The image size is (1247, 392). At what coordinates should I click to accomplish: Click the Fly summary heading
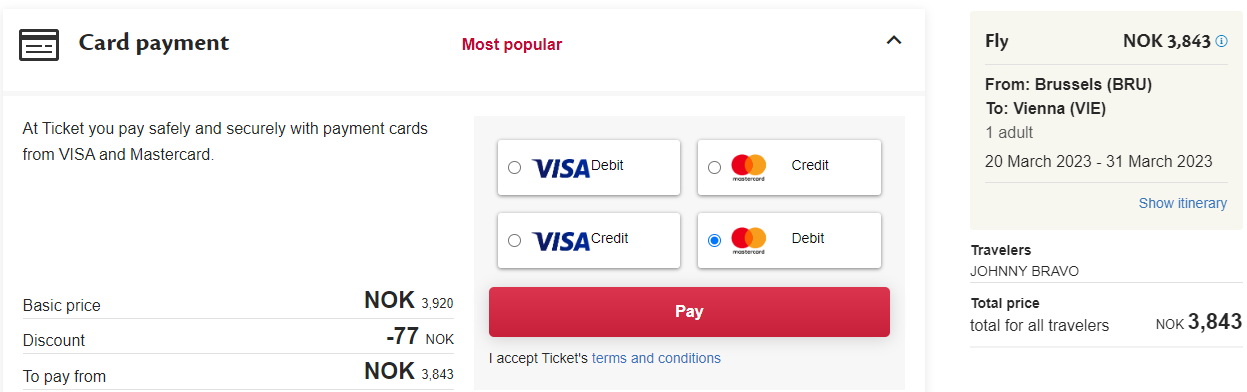997,41
